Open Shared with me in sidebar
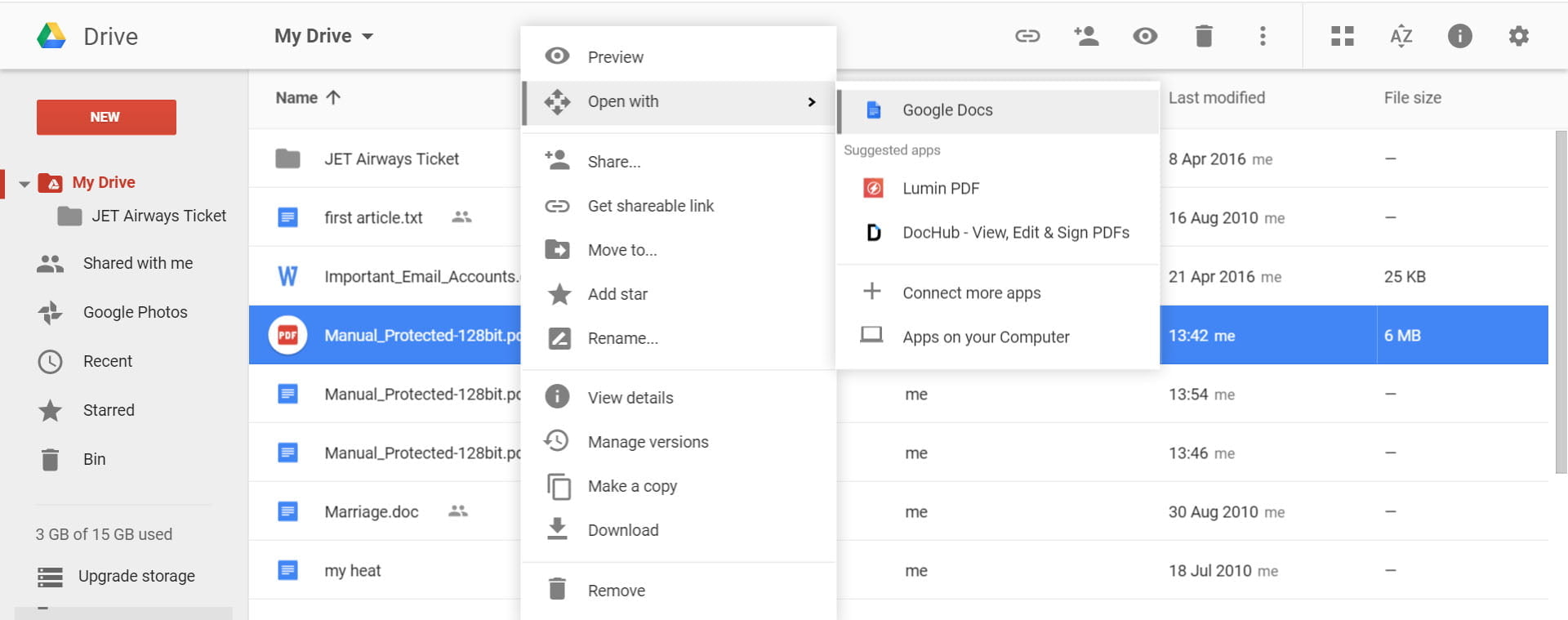 [x=138, y=263]
